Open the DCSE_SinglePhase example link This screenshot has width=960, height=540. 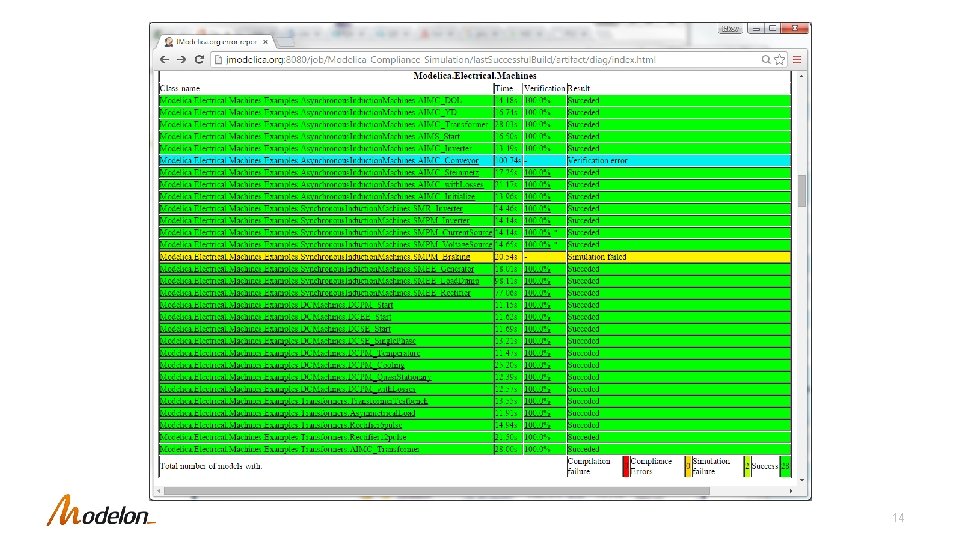[x=287, y=341]
